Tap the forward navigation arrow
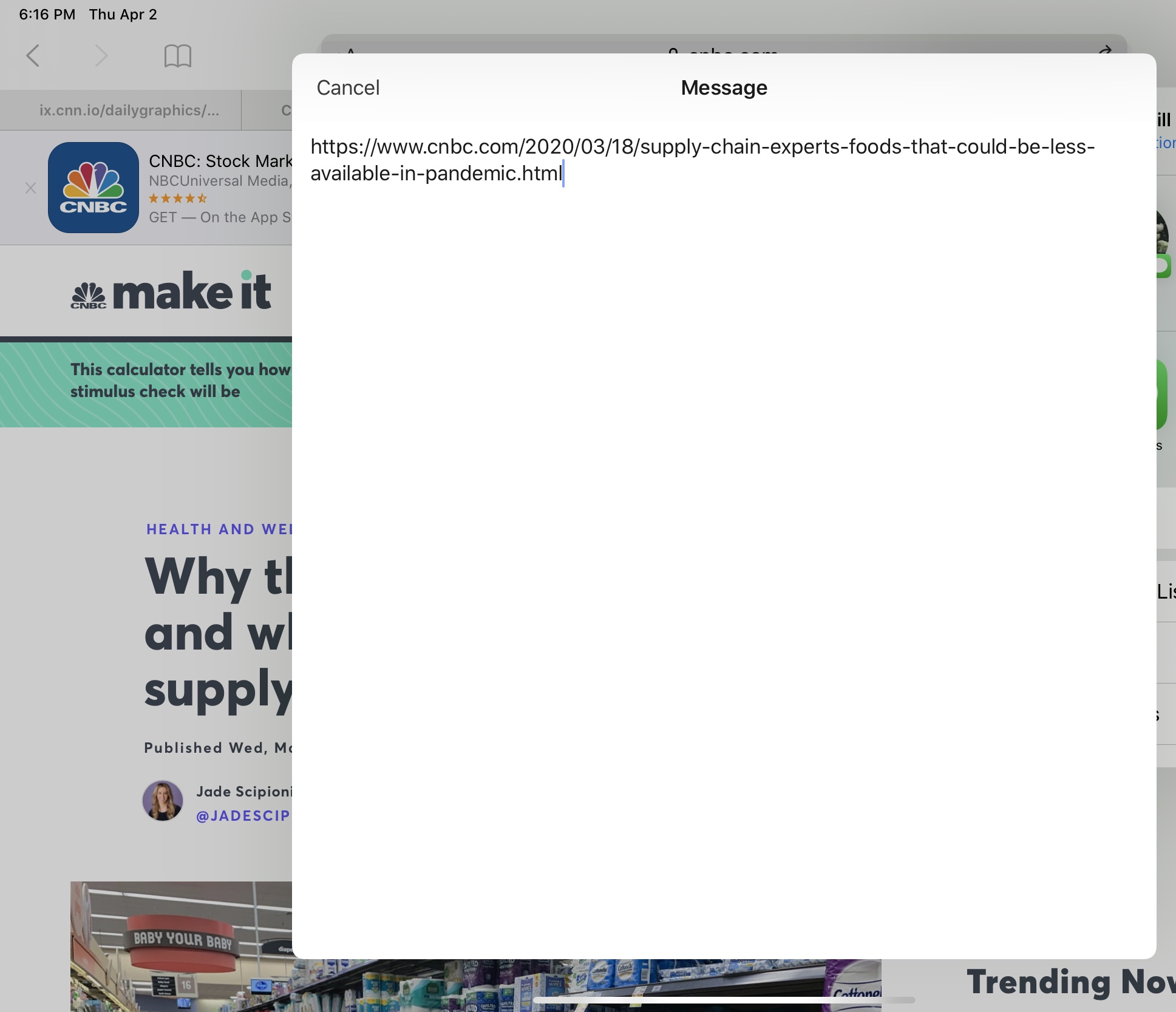Image resolution: width=1176 pixels, height=1012 pixels. click(x=102, y=56)
